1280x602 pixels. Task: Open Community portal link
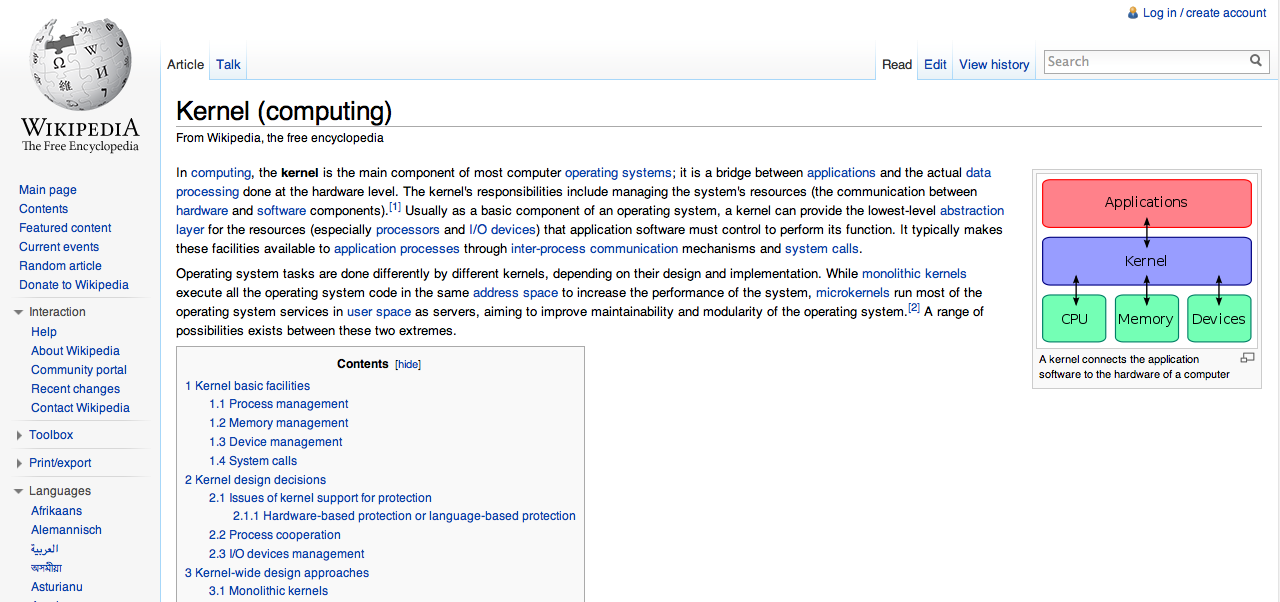[x=79, y=370]
